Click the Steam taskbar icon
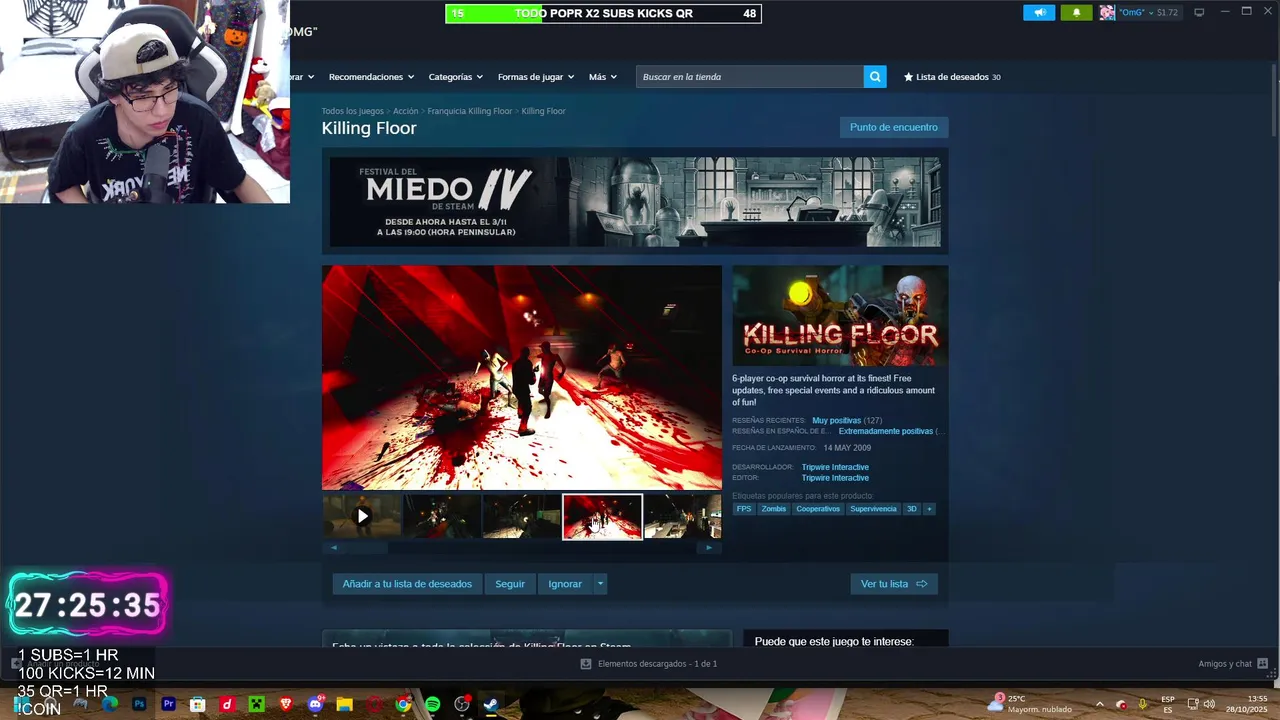The image size is (1280, 720). tap(491, 704)
